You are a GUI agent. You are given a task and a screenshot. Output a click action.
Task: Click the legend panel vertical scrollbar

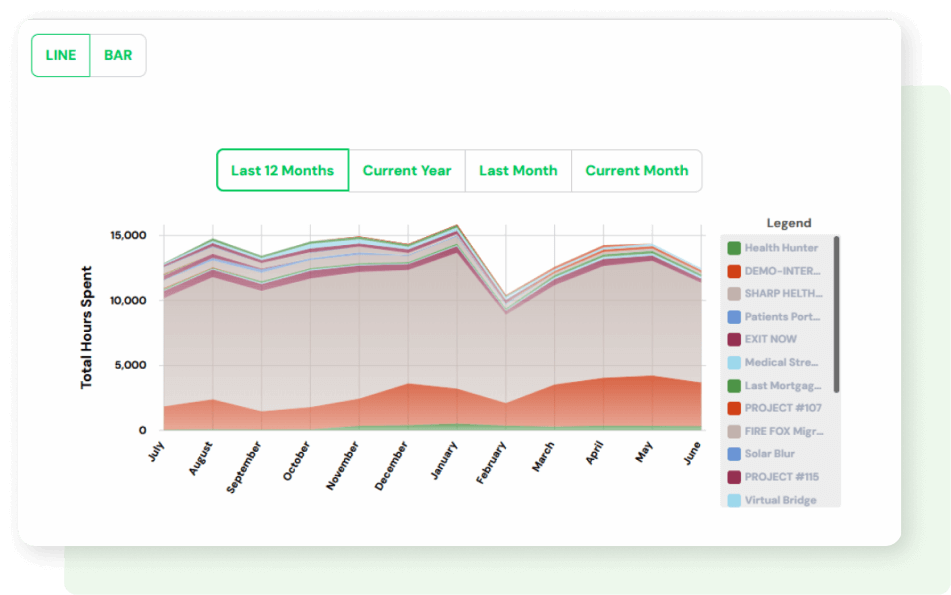tap(837, 315)
